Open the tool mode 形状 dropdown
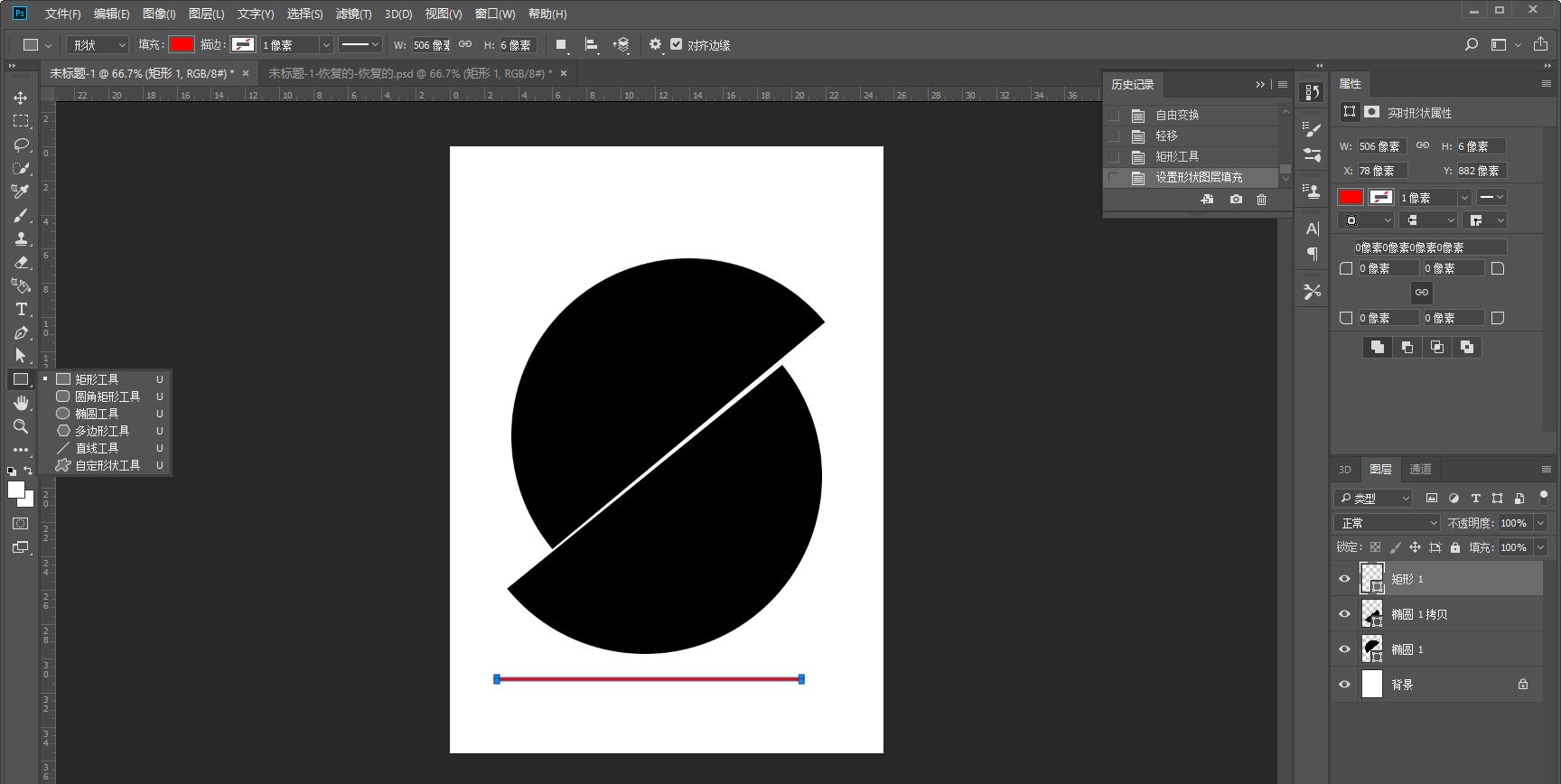The image size is (1561, 784). point(98,45)
